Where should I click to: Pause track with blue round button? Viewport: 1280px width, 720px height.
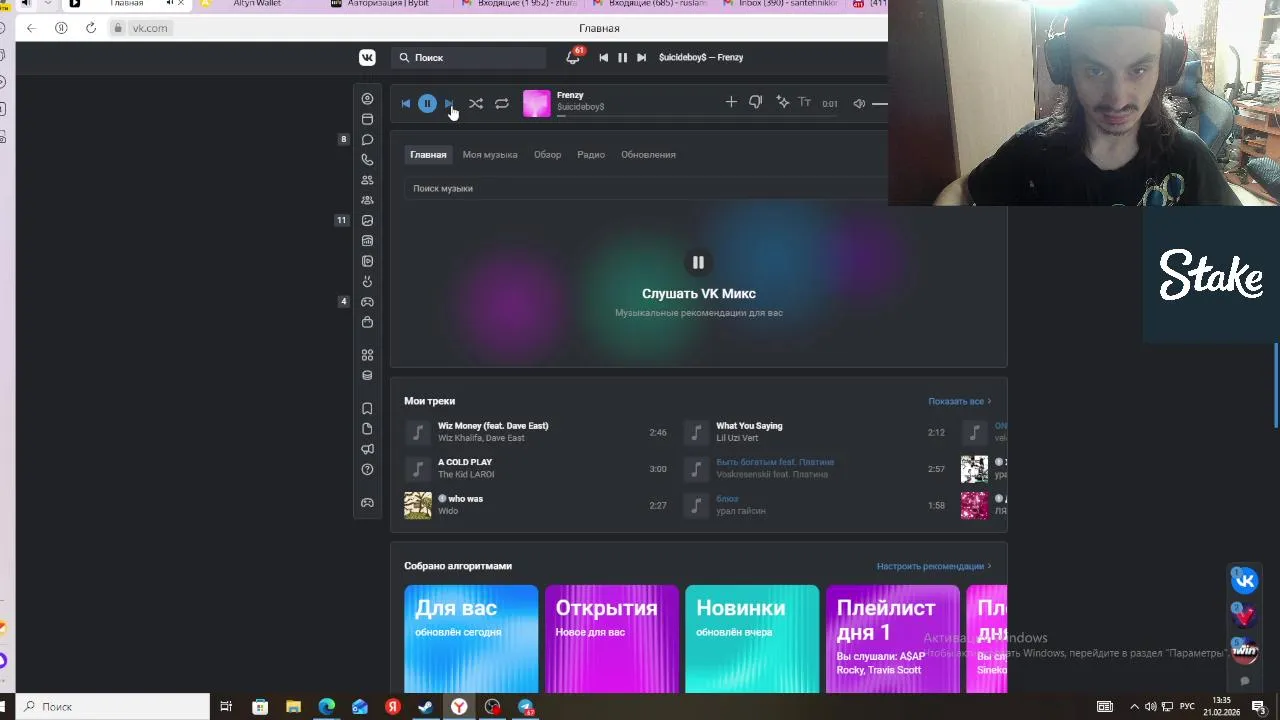pyautogui.click(x=427, y=103)
